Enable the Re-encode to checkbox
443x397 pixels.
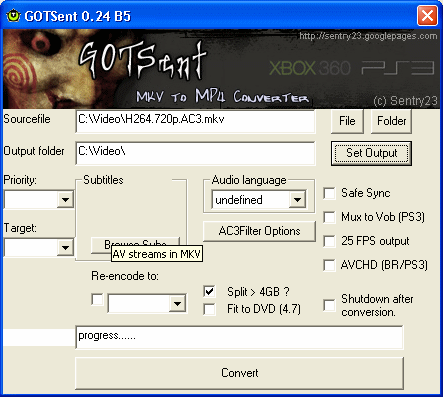pyautogui.click(x=97, y=299)
